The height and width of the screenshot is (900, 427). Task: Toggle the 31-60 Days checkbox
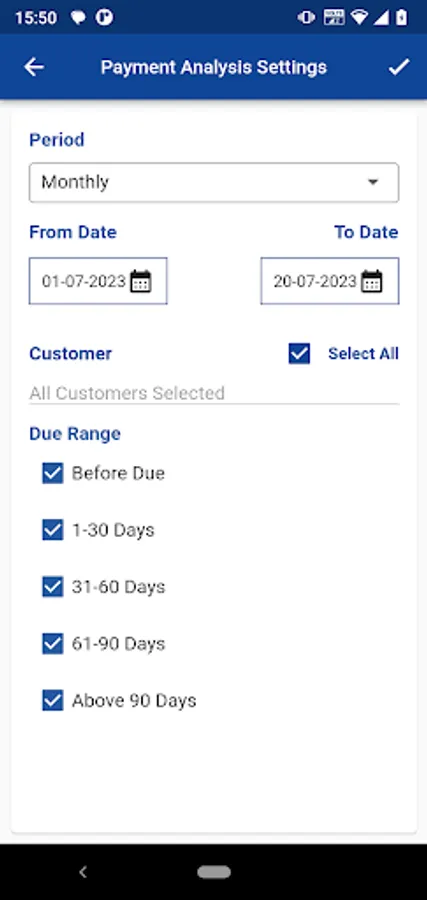coord(53,587)
